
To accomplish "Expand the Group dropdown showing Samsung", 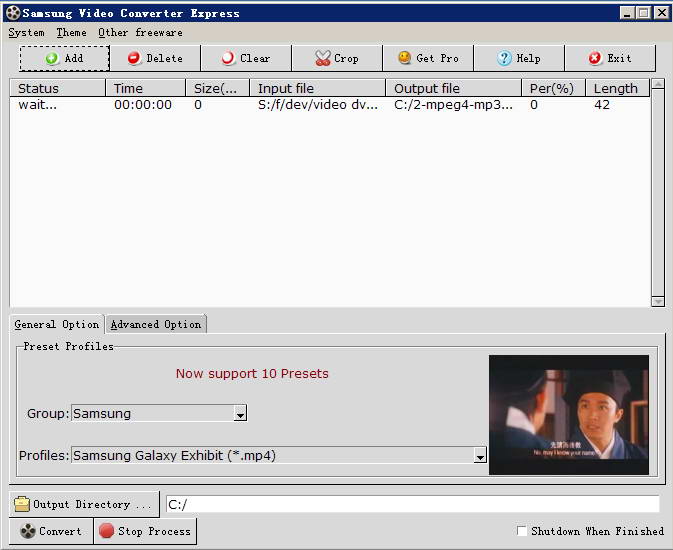I will tap(240, 414).
